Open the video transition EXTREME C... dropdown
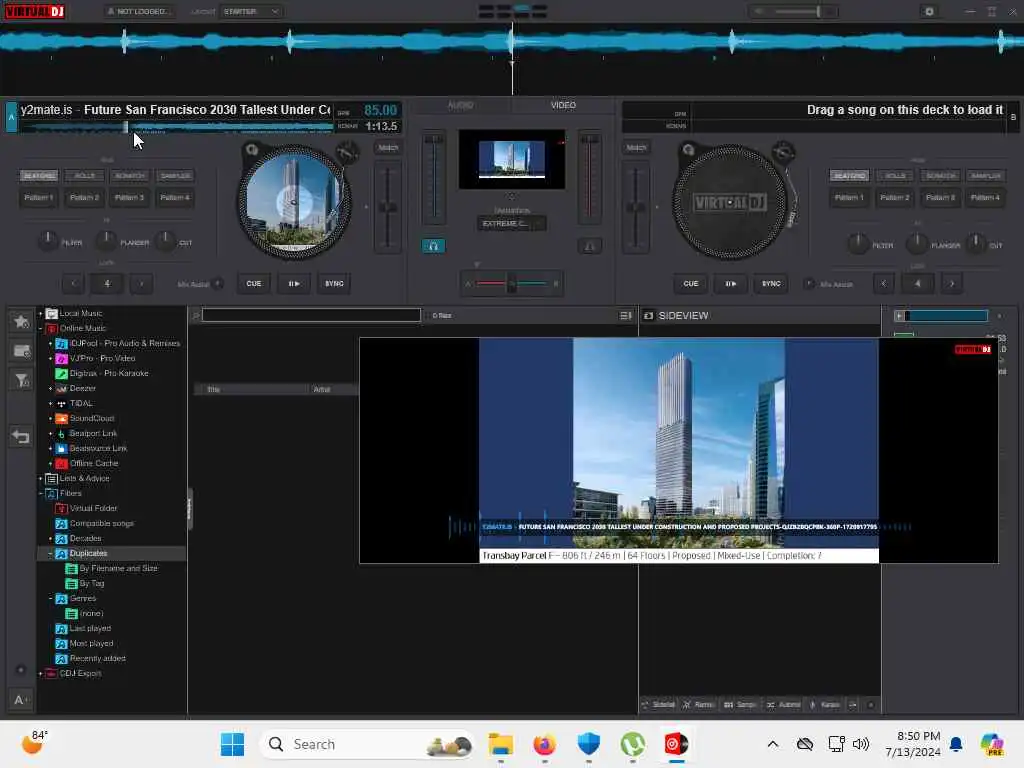1024x768 pixels. (511, 223)
